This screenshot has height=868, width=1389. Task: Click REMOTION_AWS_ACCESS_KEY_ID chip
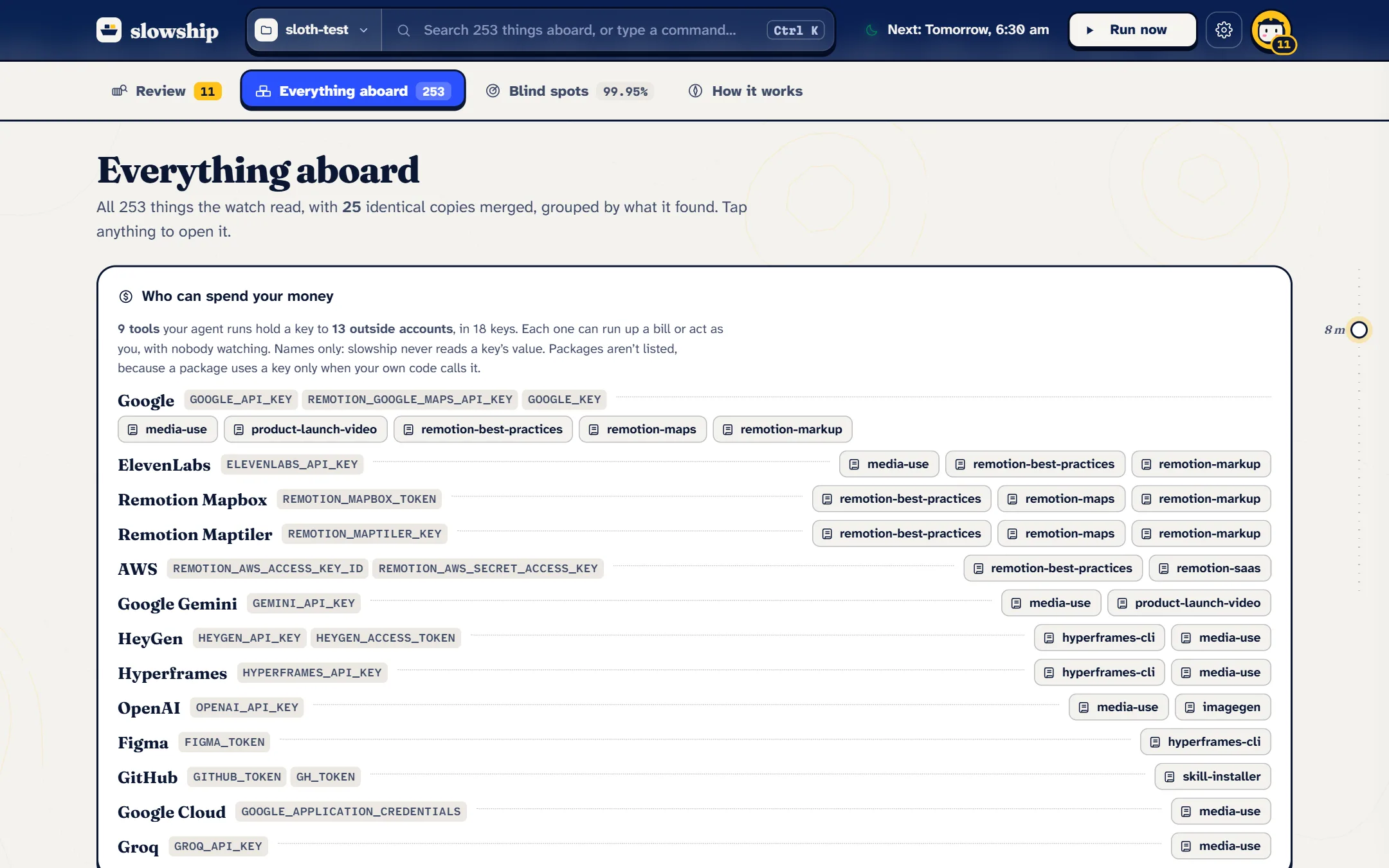pyautogui.click(x=268, y=568)
